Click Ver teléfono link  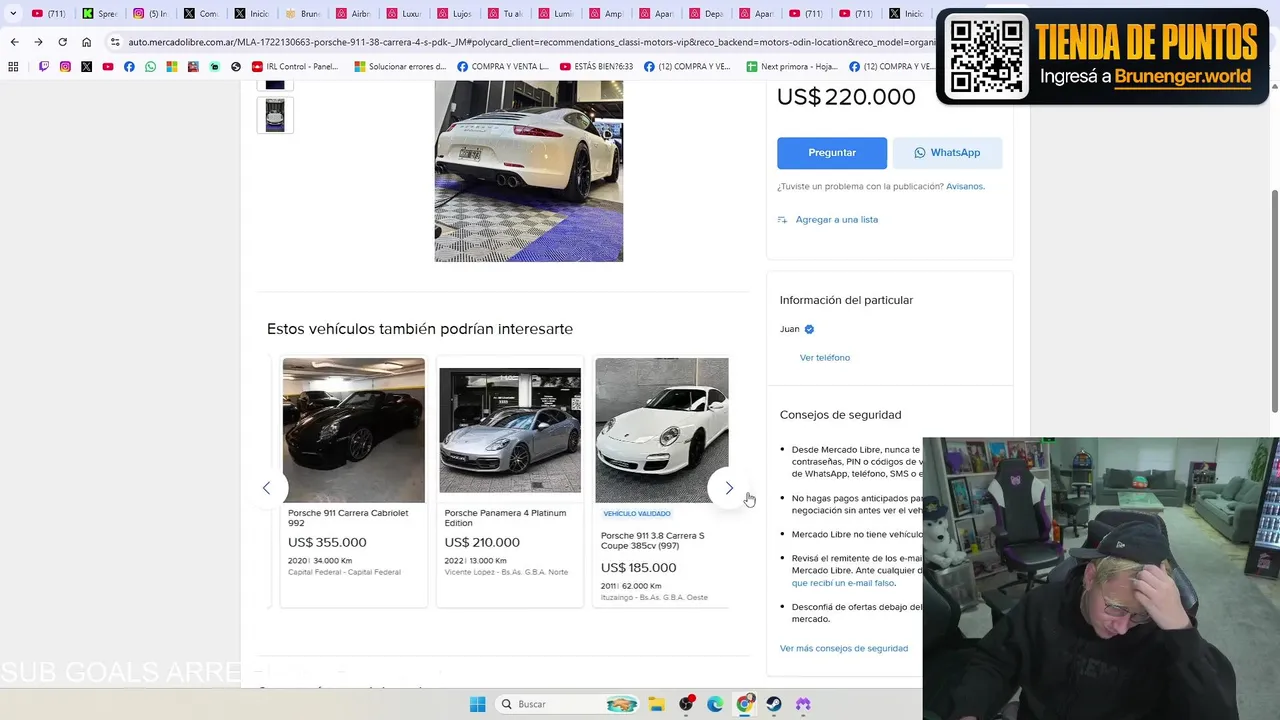(x=825, y=357)
